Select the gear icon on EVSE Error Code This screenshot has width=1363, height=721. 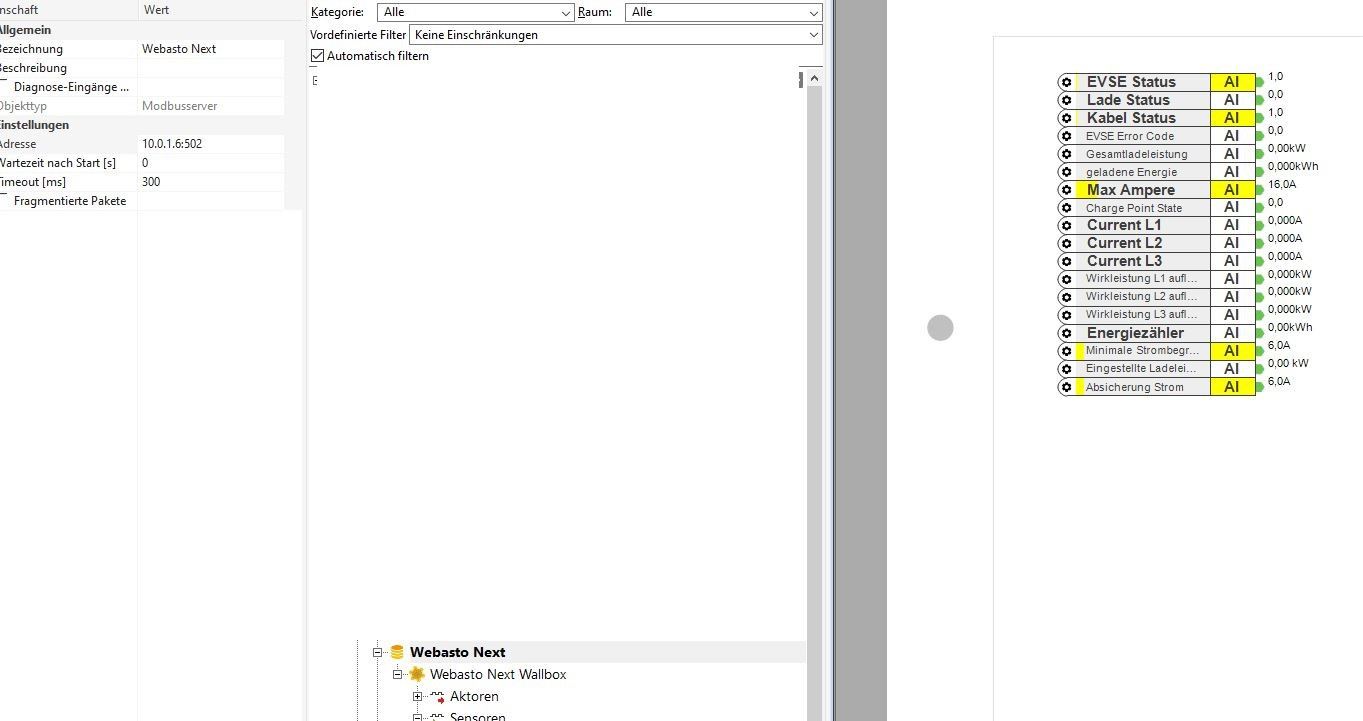[1066, 136]
